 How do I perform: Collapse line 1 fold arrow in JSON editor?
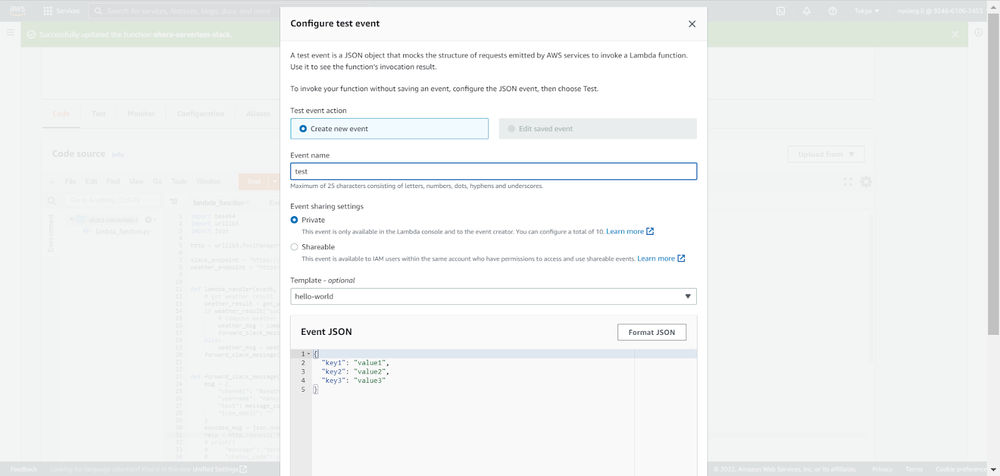(x=309, y=354)
